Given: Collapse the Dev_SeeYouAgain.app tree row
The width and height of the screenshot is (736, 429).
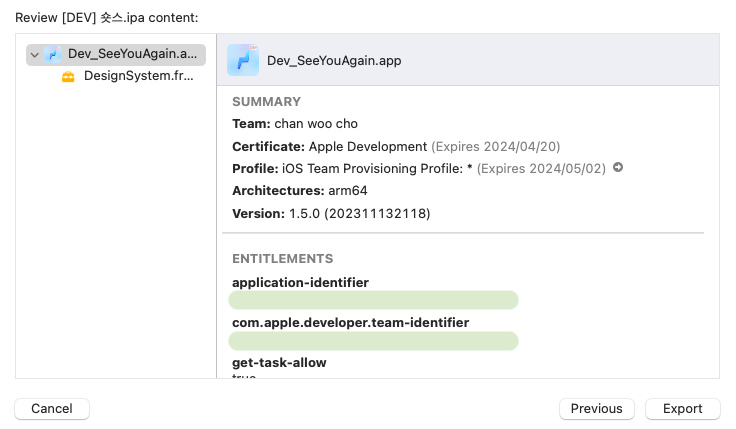Looking at the screenshot, I should pos(34,55).
